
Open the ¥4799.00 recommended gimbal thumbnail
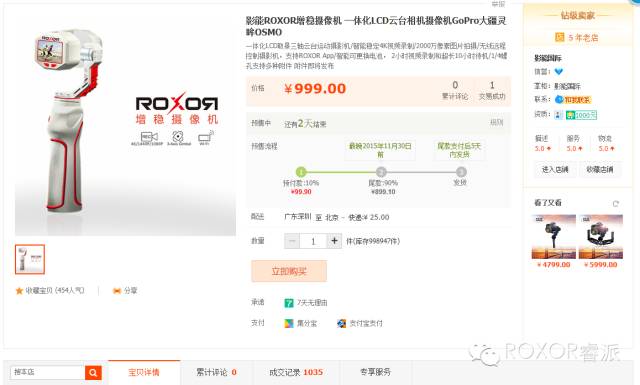pyautogui.click(x=553, y=237)
